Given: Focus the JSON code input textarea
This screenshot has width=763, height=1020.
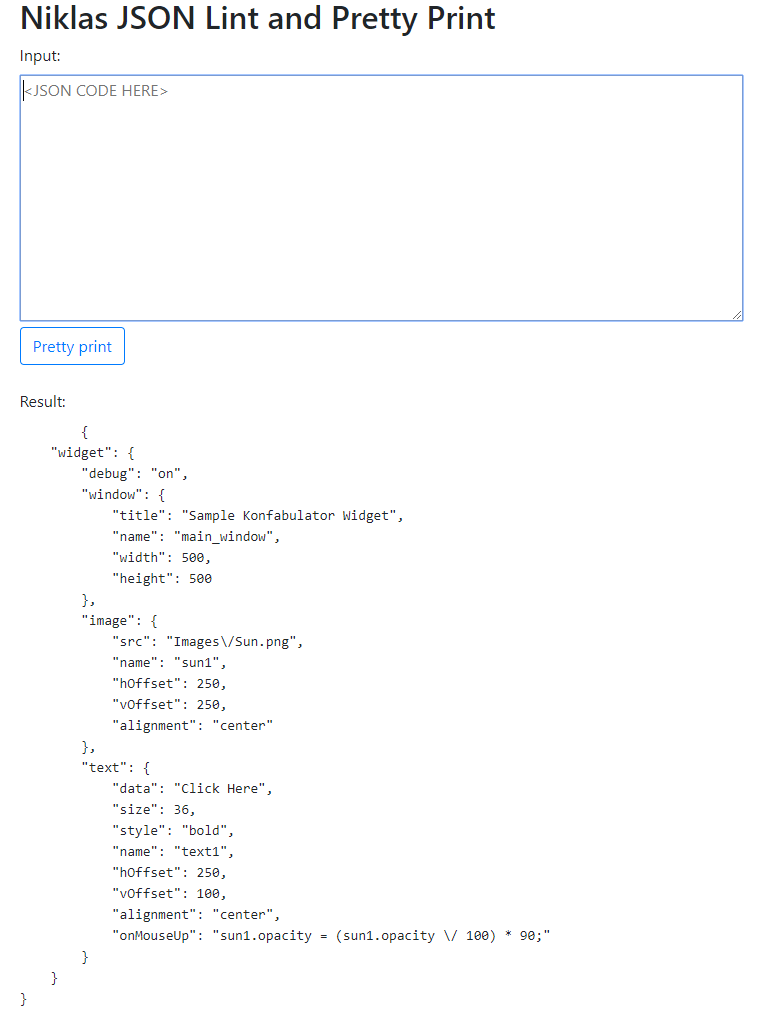Looking at the screenshot, I should point(381,198).
